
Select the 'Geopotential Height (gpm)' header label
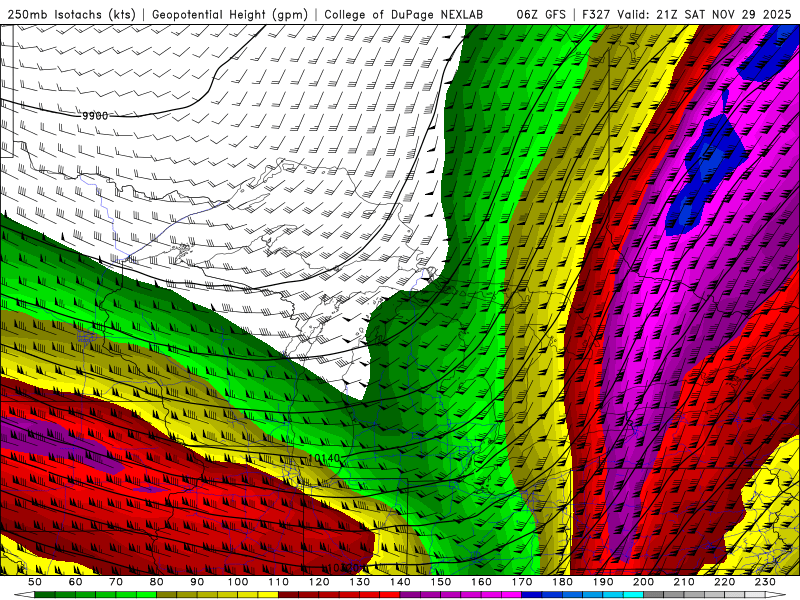tap(230, 14)
